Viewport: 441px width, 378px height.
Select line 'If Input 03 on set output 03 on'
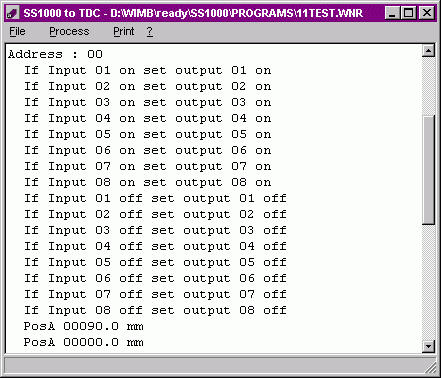coord(147,102)
